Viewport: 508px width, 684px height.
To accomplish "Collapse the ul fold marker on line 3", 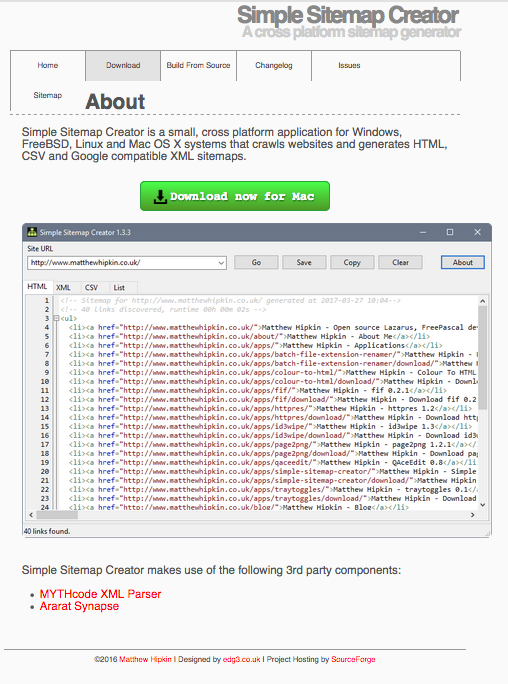I will [56, 318].
